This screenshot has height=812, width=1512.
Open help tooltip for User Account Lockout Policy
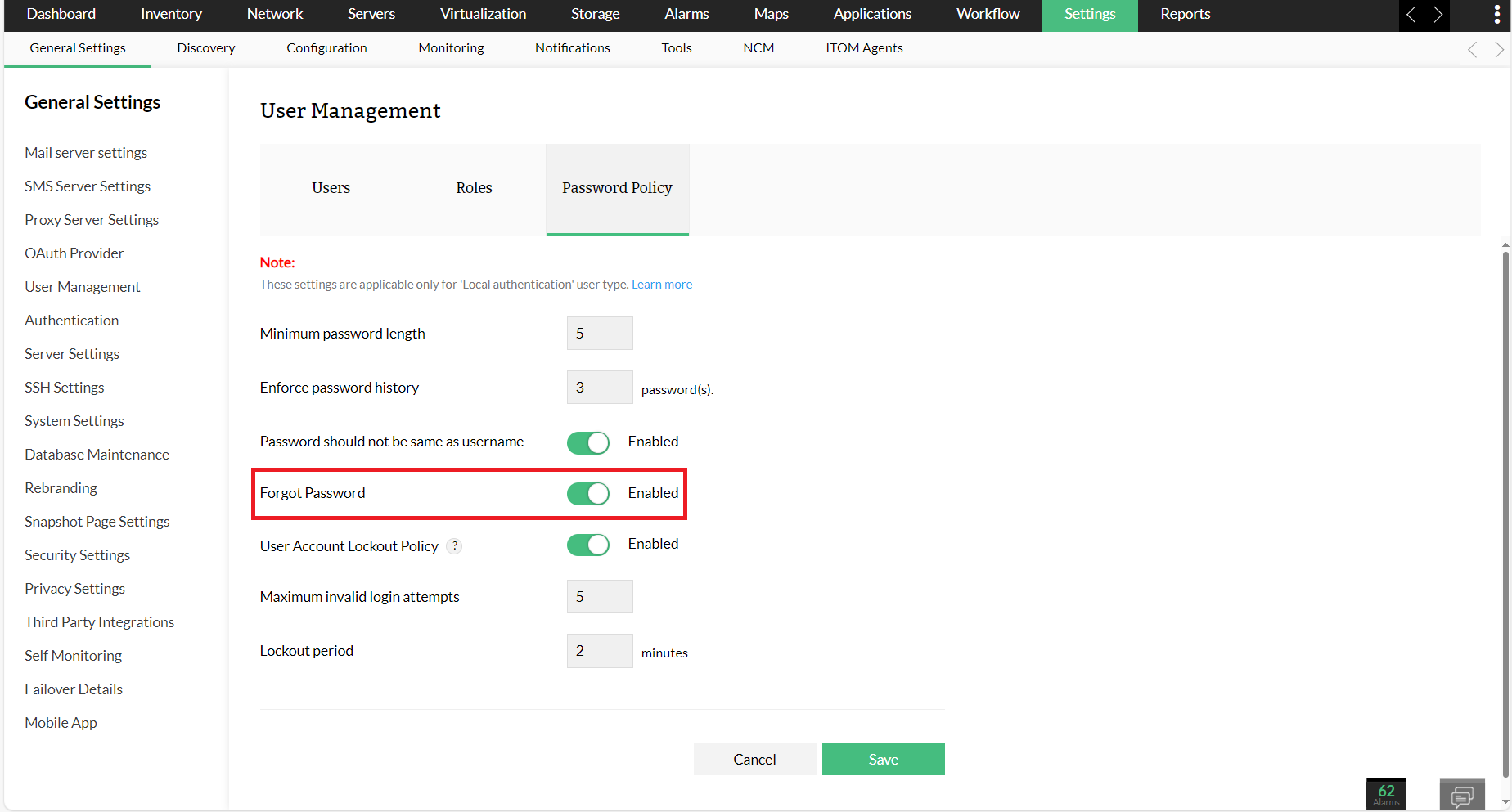point(455,546)
